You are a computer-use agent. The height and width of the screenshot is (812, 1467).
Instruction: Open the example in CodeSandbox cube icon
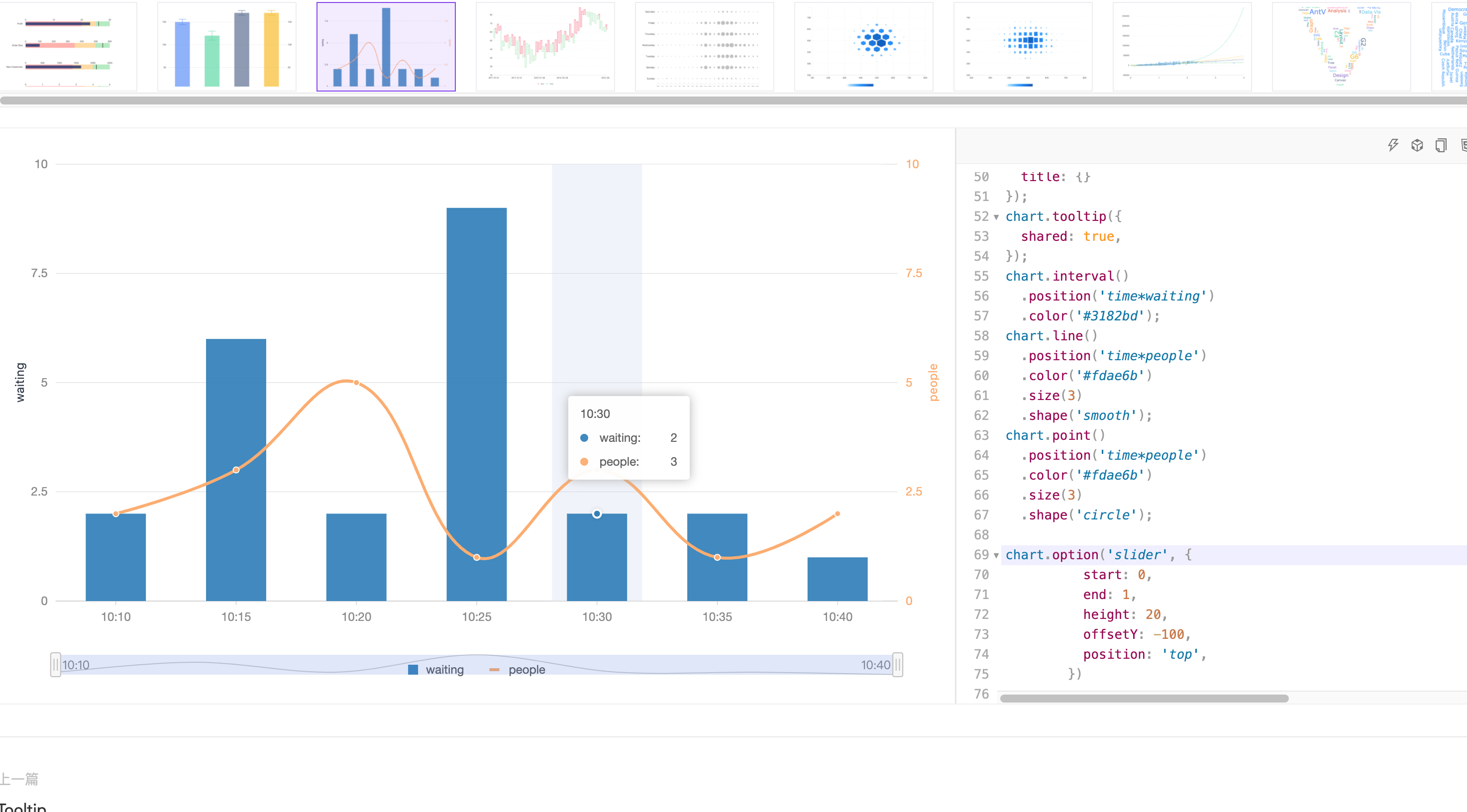click(1417, 145)
